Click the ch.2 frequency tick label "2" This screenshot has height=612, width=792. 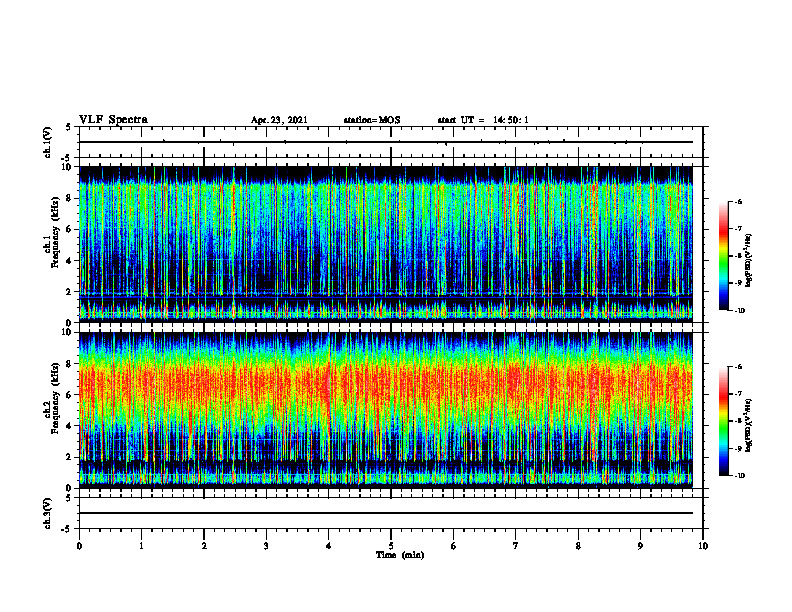click(x=70, y=457)
